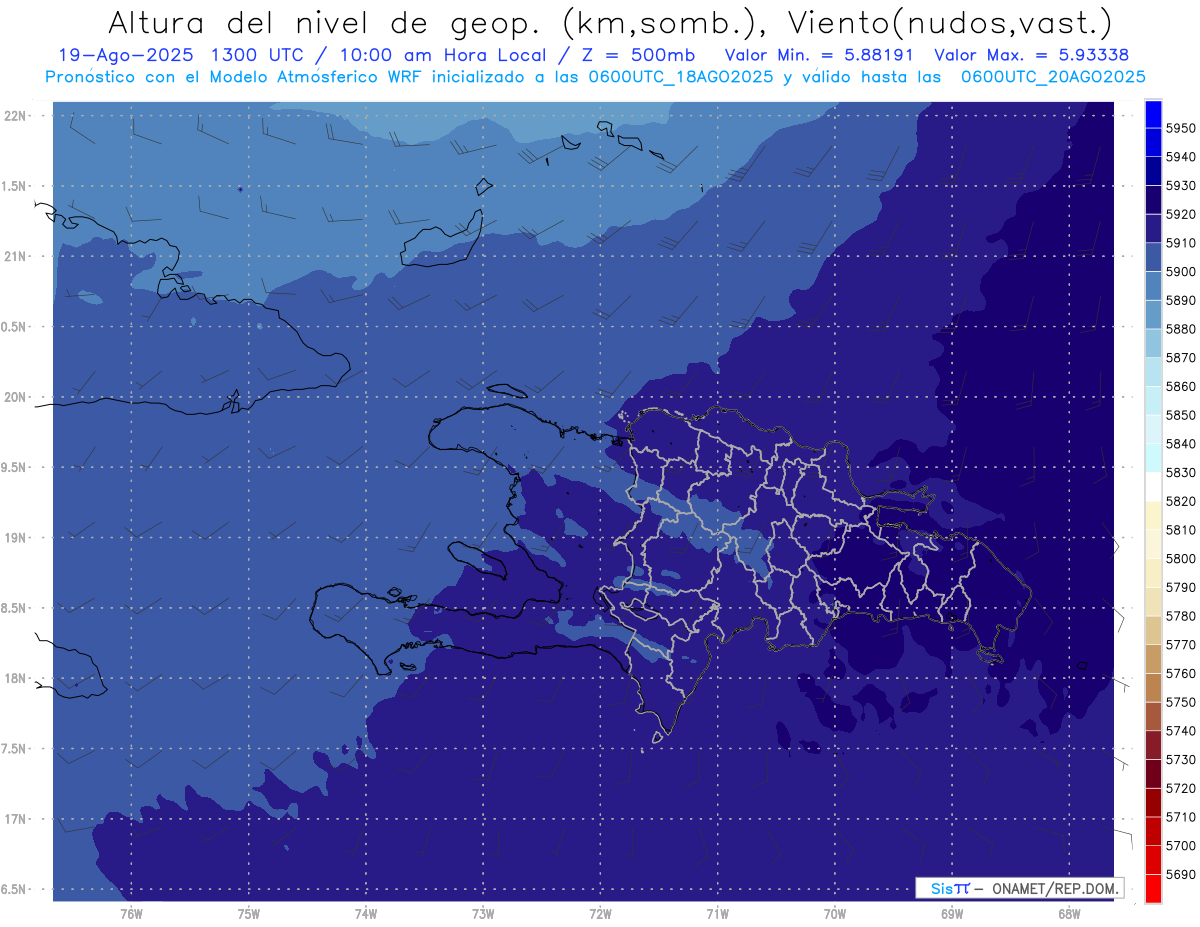Screen dimensions: 1200x927
Task: Click the color bar band between 5850 and 5860
Action: (x=1153, y=401)
